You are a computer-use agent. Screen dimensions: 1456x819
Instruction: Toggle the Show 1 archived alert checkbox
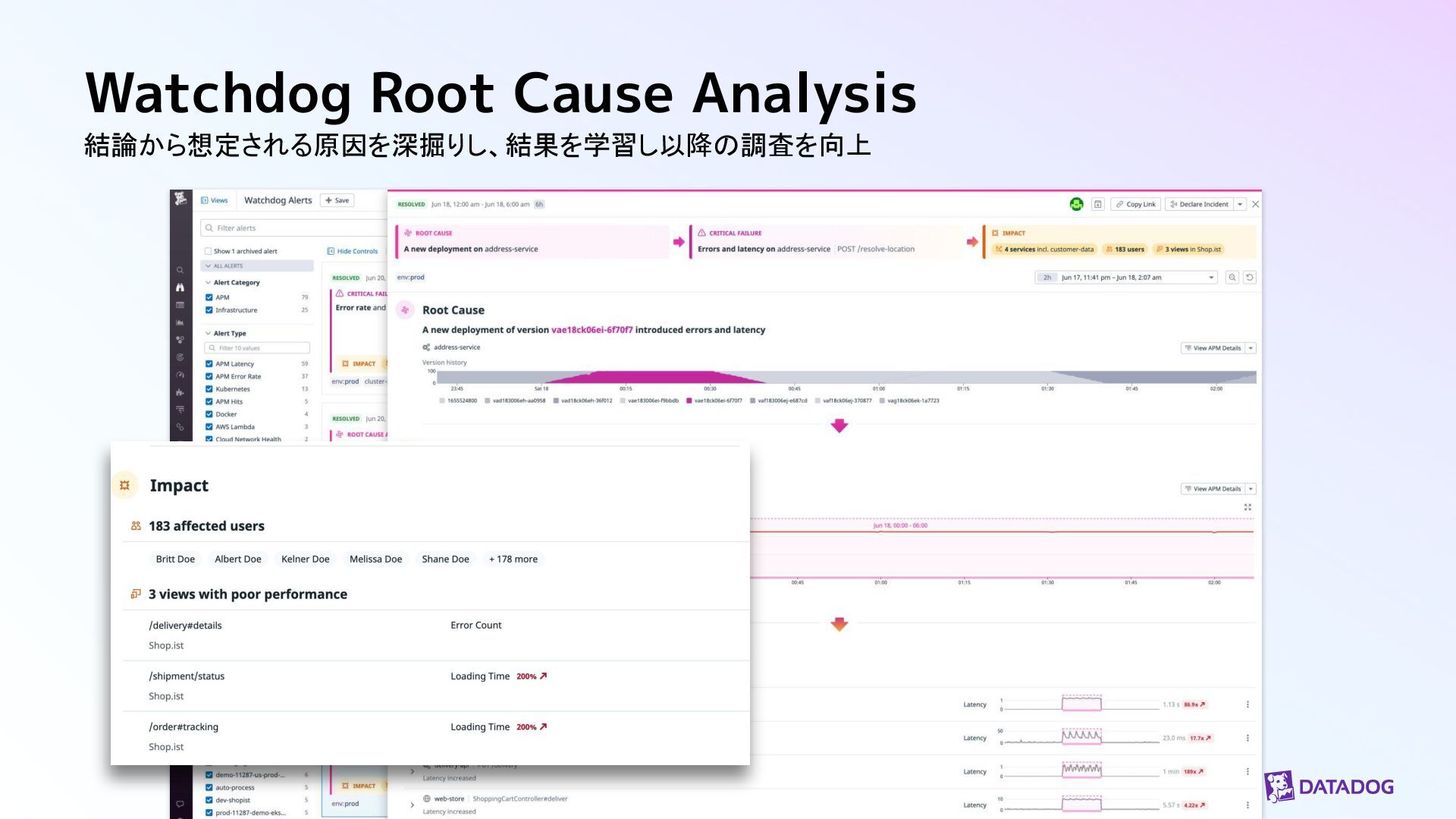pyautogui.click(x=208, y=251)
